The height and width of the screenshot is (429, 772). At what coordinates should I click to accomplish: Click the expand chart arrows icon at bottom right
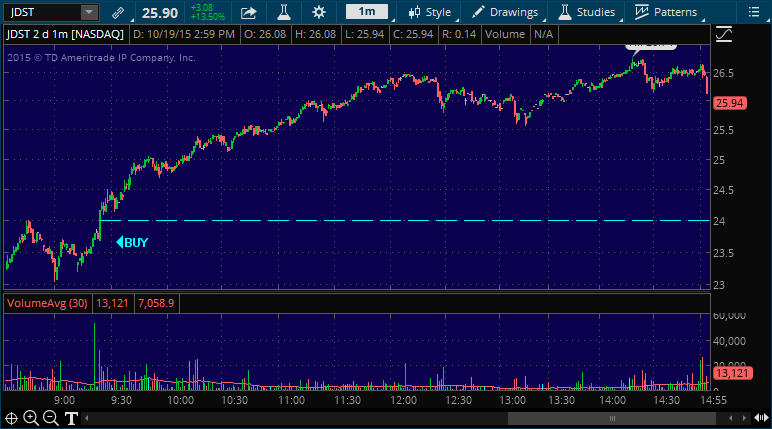click(761, 419)
